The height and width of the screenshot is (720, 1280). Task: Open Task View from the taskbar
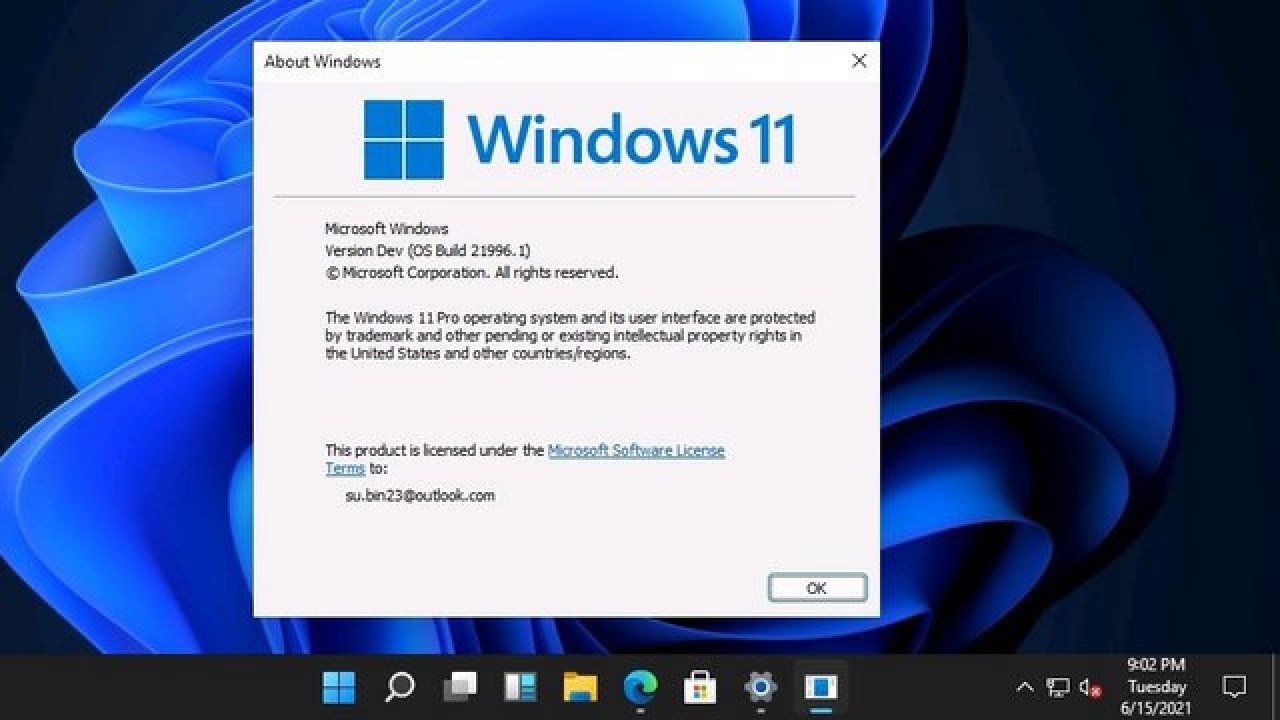458,687
